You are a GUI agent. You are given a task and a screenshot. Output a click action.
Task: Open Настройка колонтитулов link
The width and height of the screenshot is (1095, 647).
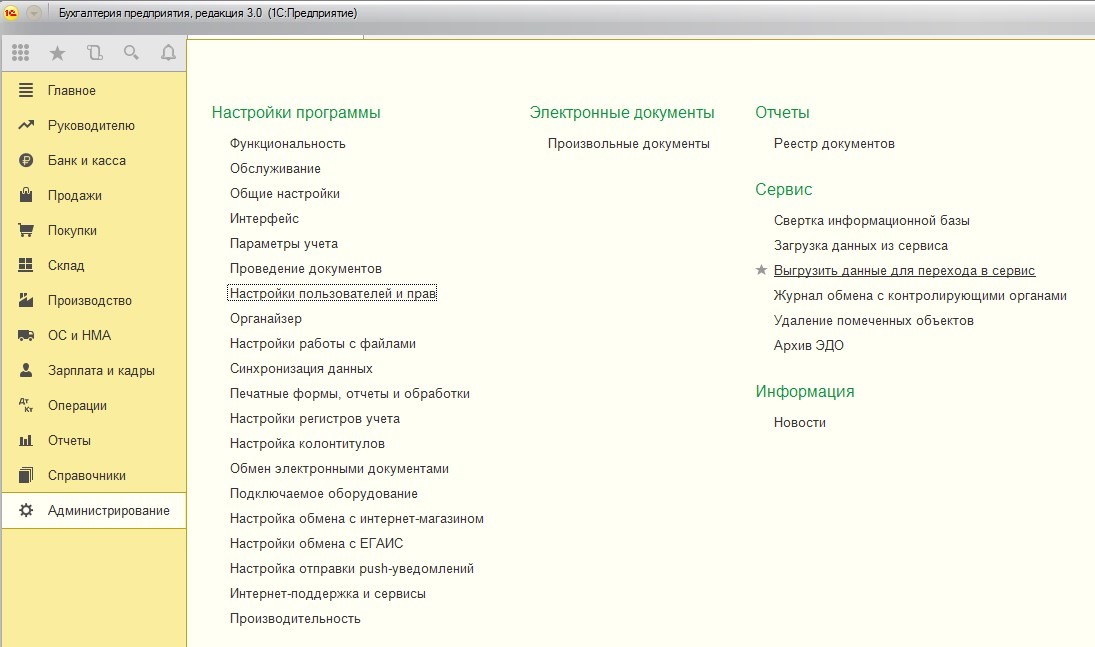coord(307,444)
